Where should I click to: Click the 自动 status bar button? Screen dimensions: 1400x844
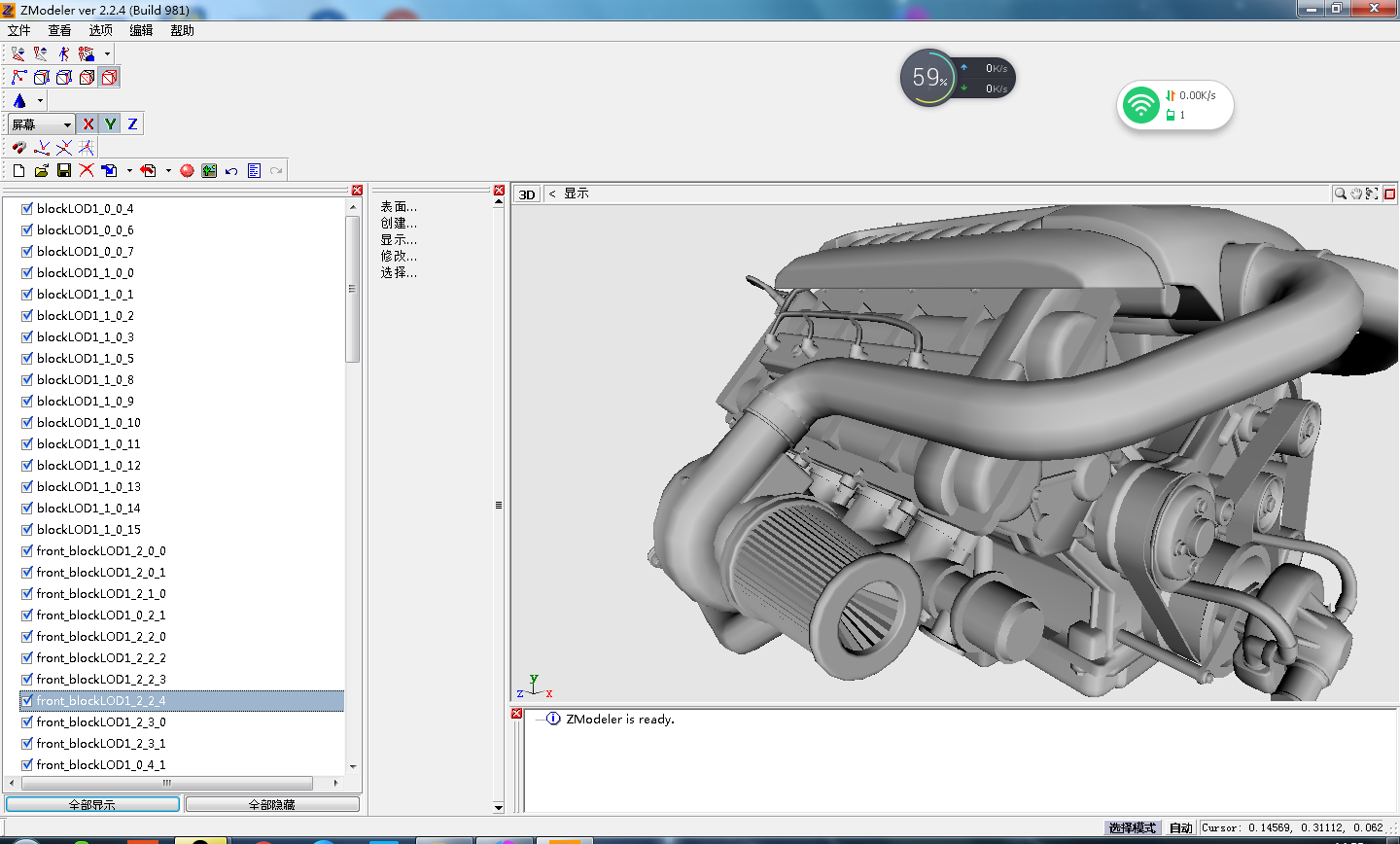point(1181,827)
